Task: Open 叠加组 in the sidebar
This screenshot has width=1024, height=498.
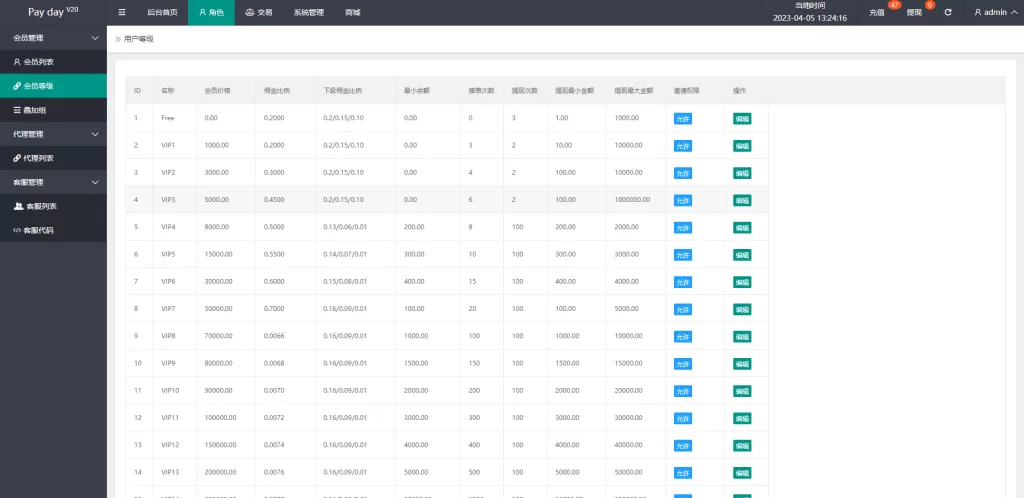Action: (33, 110)
